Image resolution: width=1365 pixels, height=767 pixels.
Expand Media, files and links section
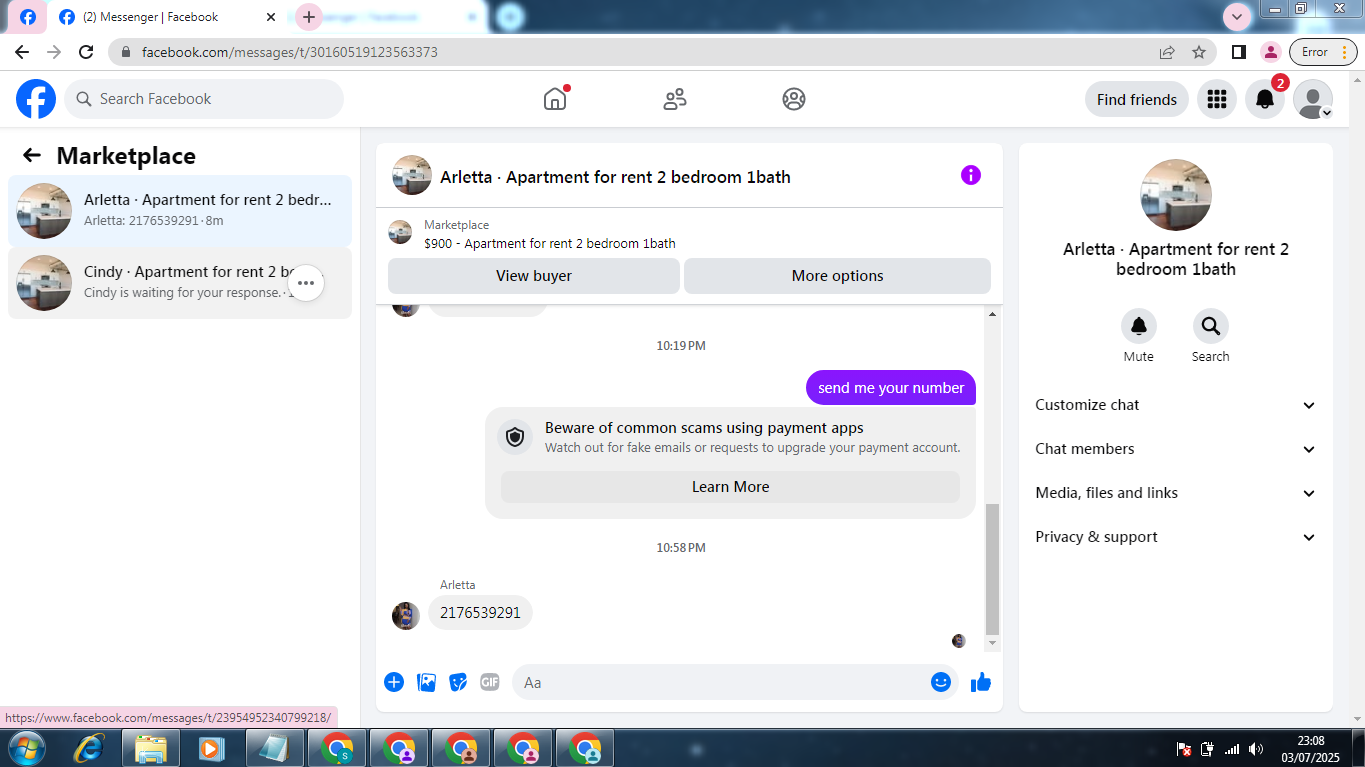[x=1176, y=493]
